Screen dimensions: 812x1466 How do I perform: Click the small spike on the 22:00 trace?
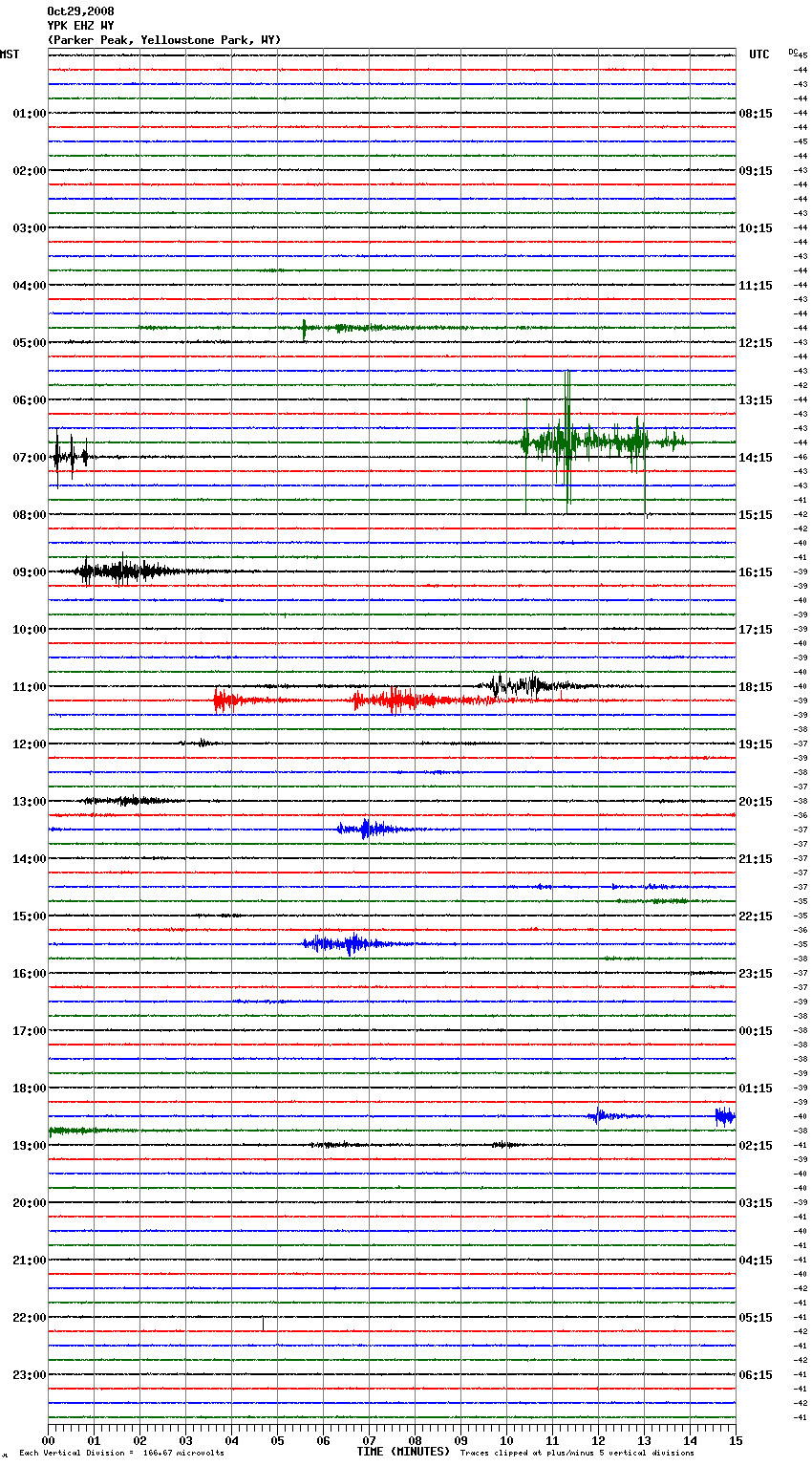coord(263,1323)
